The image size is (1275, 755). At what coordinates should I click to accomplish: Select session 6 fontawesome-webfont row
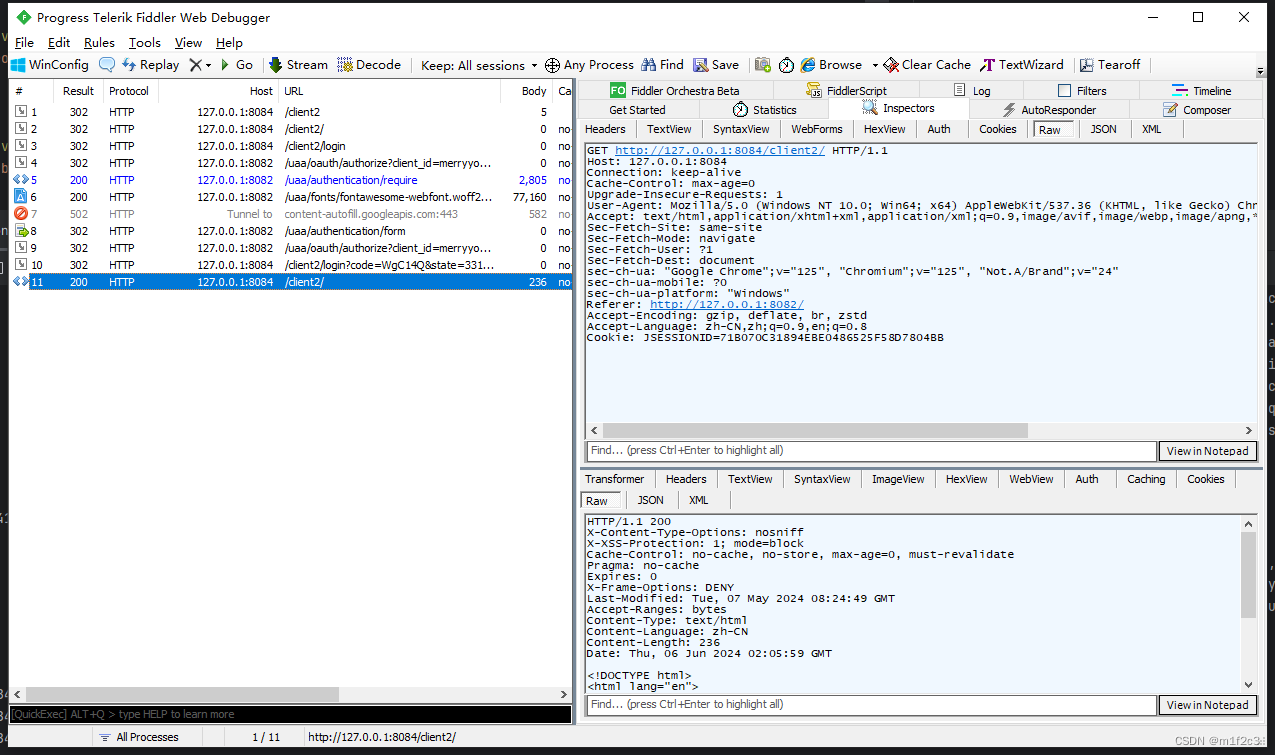291,197
